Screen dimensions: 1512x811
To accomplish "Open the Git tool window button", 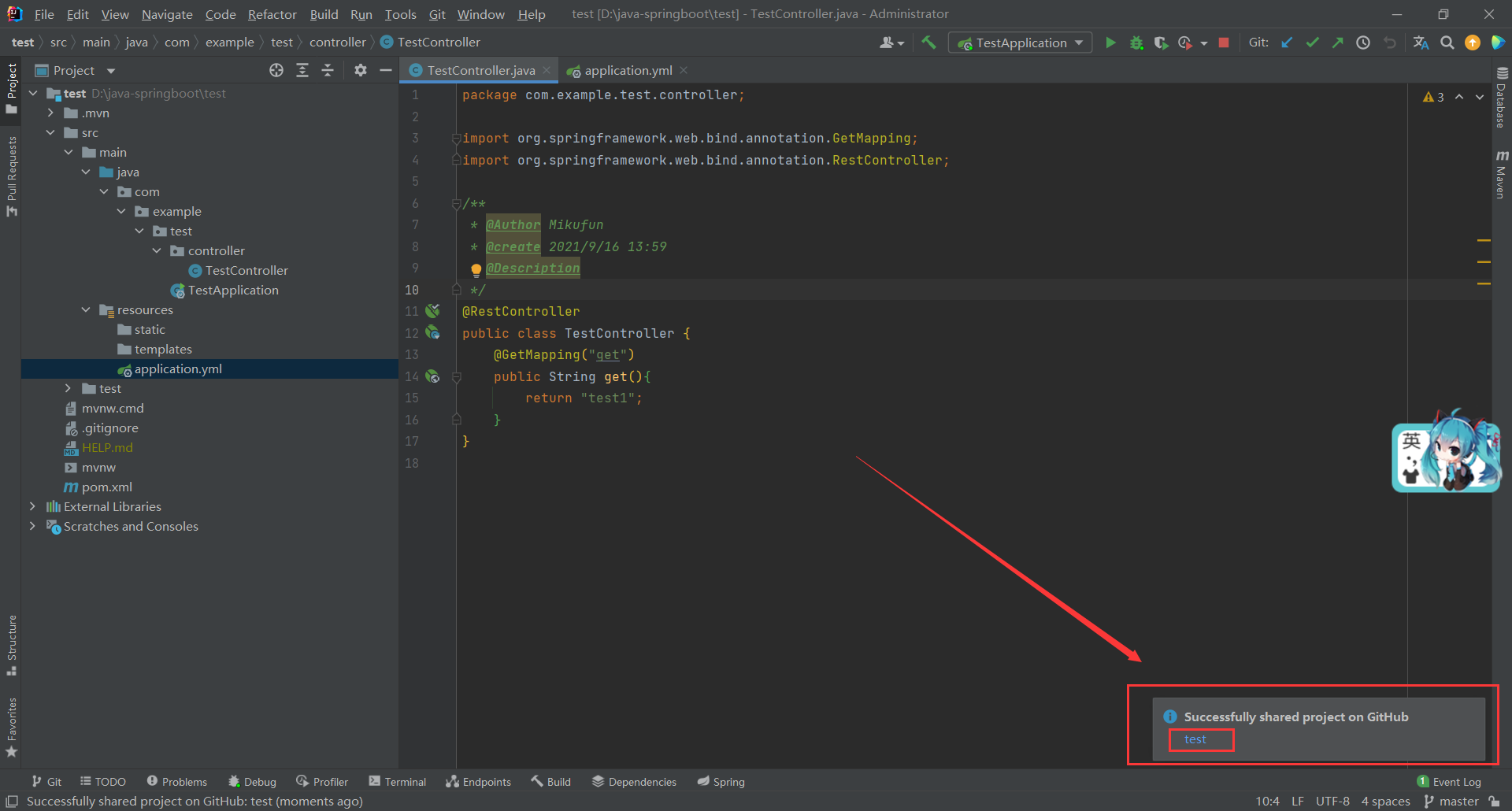I will click(x=46, y=782).
